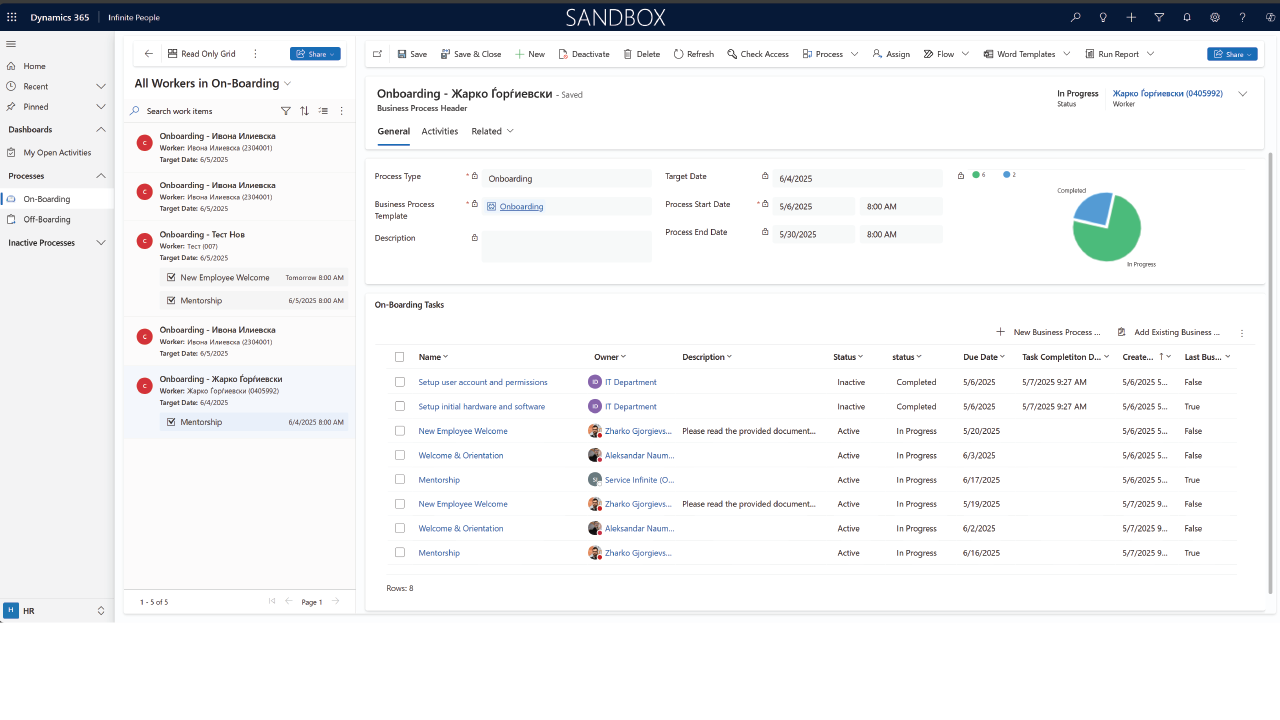Open record in new window icon
Viewport: 1280px width, 720px height.
tap(378, 54)
